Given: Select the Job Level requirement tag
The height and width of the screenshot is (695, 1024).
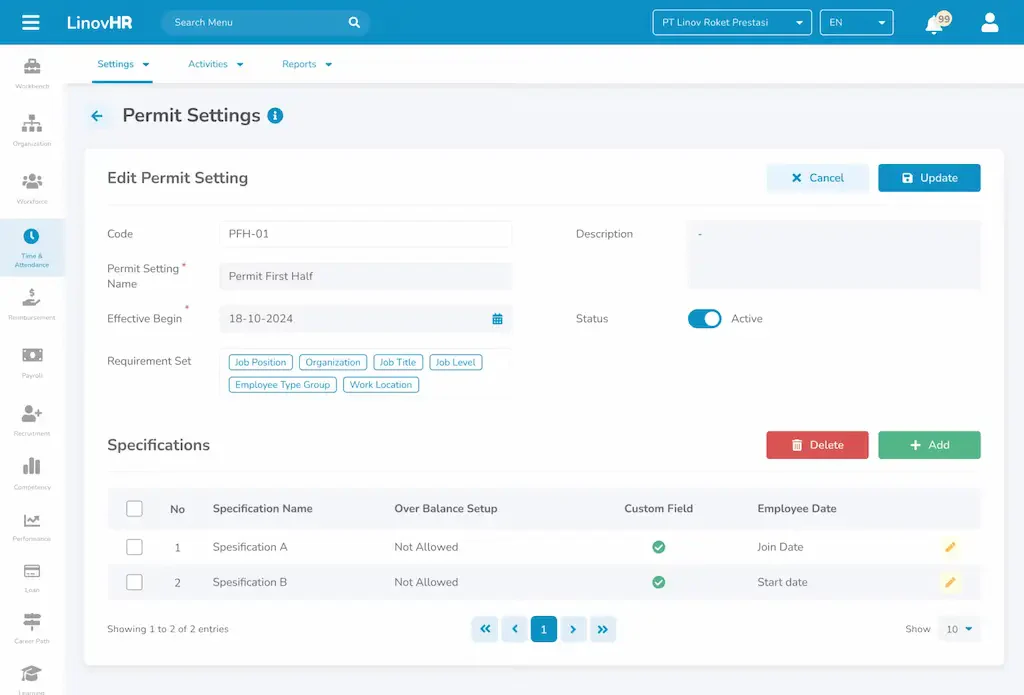Looking at the screenshot, I should (456, 363).
